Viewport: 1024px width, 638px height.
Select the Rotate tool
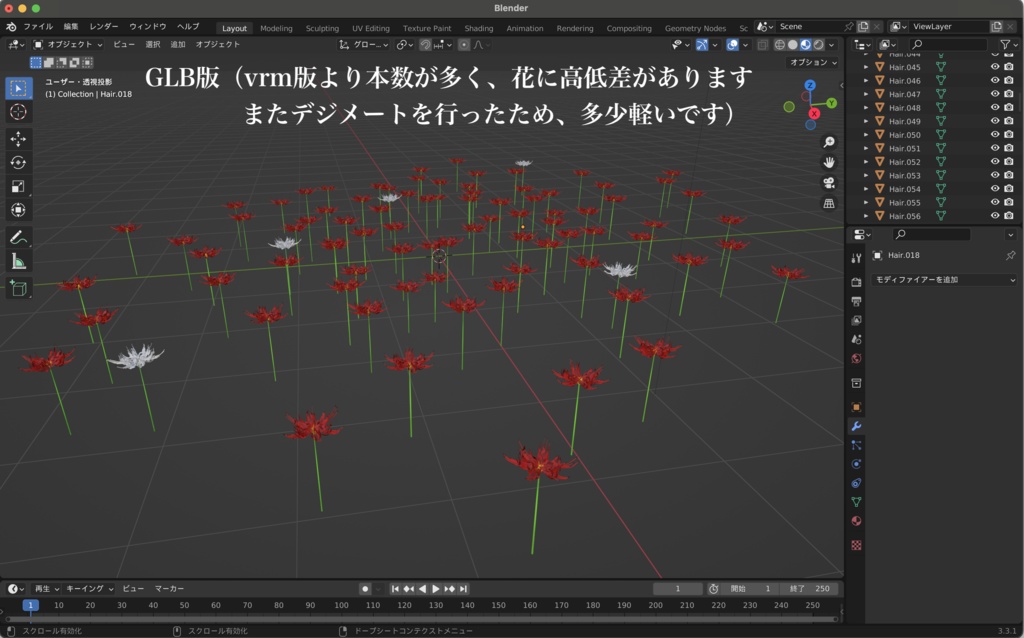pyautogui.click(x=18, y=163)
